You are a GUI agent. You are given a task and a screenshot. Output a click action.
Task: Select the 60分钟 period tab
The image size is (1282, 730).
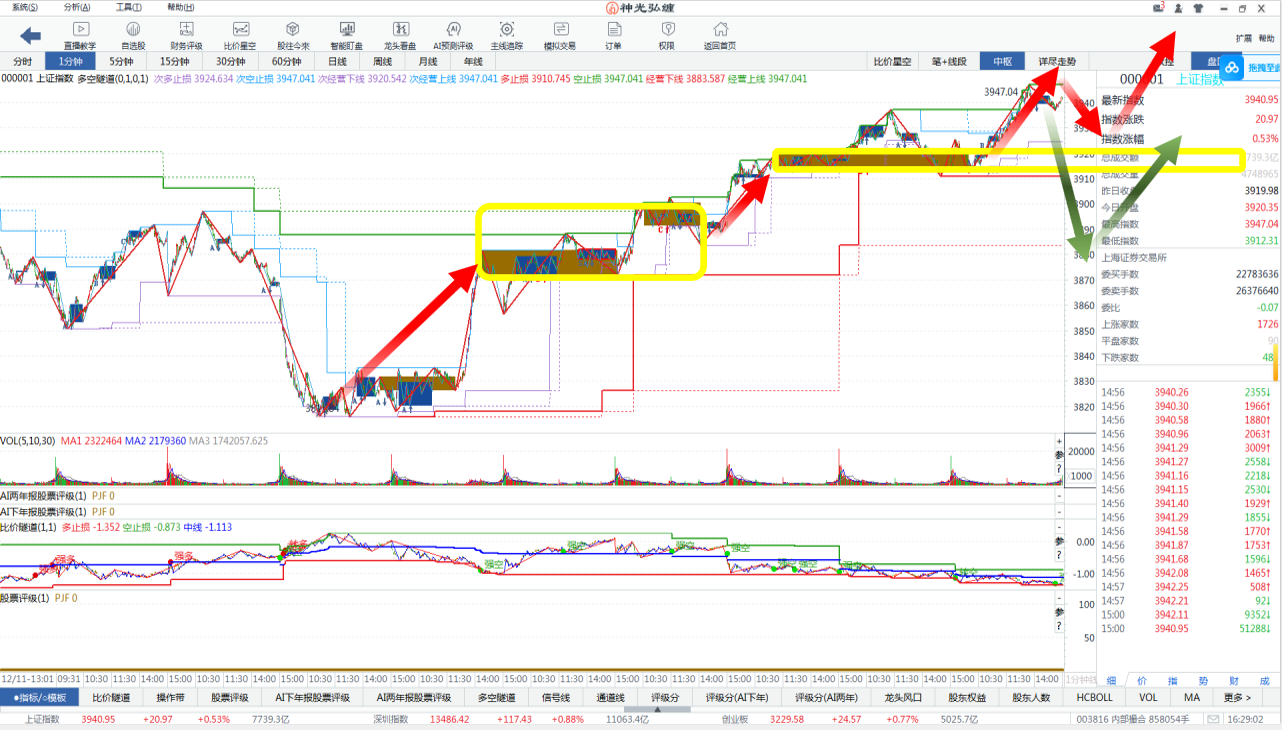click(286, 61)
